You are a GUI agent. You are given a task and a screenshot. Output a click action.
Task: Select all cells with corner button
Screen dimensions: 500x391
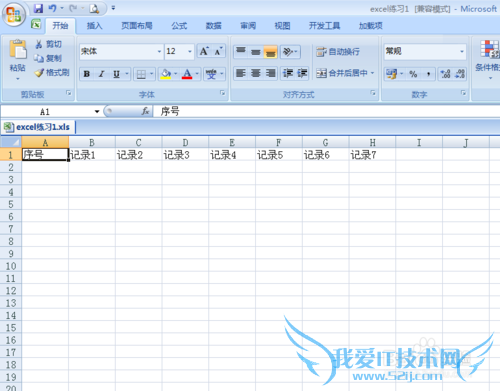pos(11,143)
